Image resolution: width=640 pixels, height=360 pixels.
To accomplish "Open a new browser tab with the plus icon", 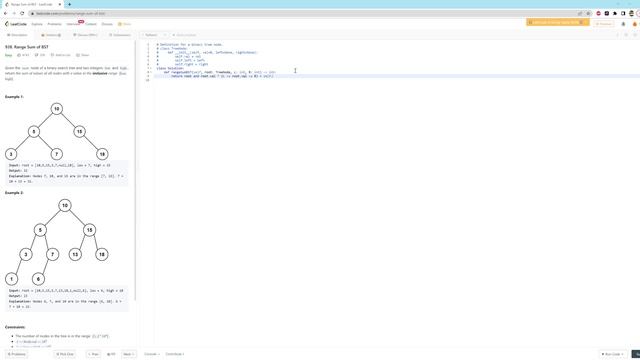I will pyautogui.click(x=69, y=4).
